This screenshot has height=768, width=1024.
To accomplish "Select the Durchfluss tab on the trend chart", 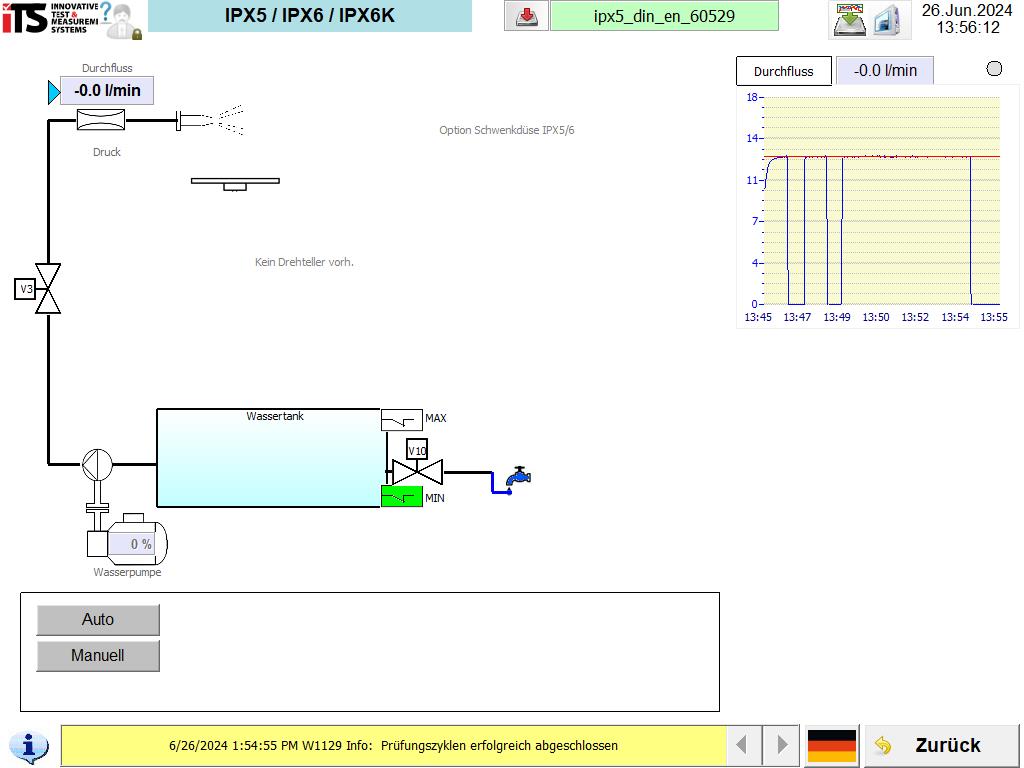I will [x=784, y=71].
